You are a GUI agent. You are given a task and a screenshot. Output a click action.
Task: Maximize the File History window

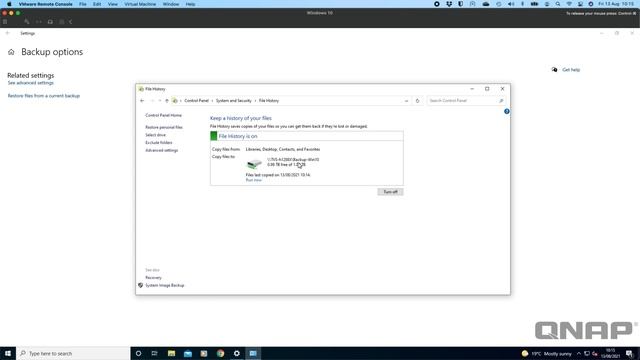click(x=487, y=89)
